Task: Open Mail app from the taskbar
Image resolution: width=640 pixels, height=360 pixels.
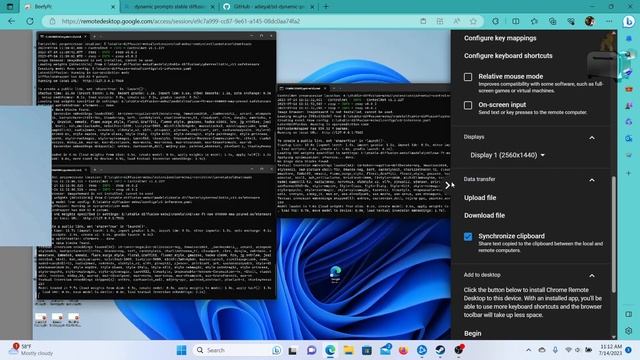Action: [x=385, y=350]
